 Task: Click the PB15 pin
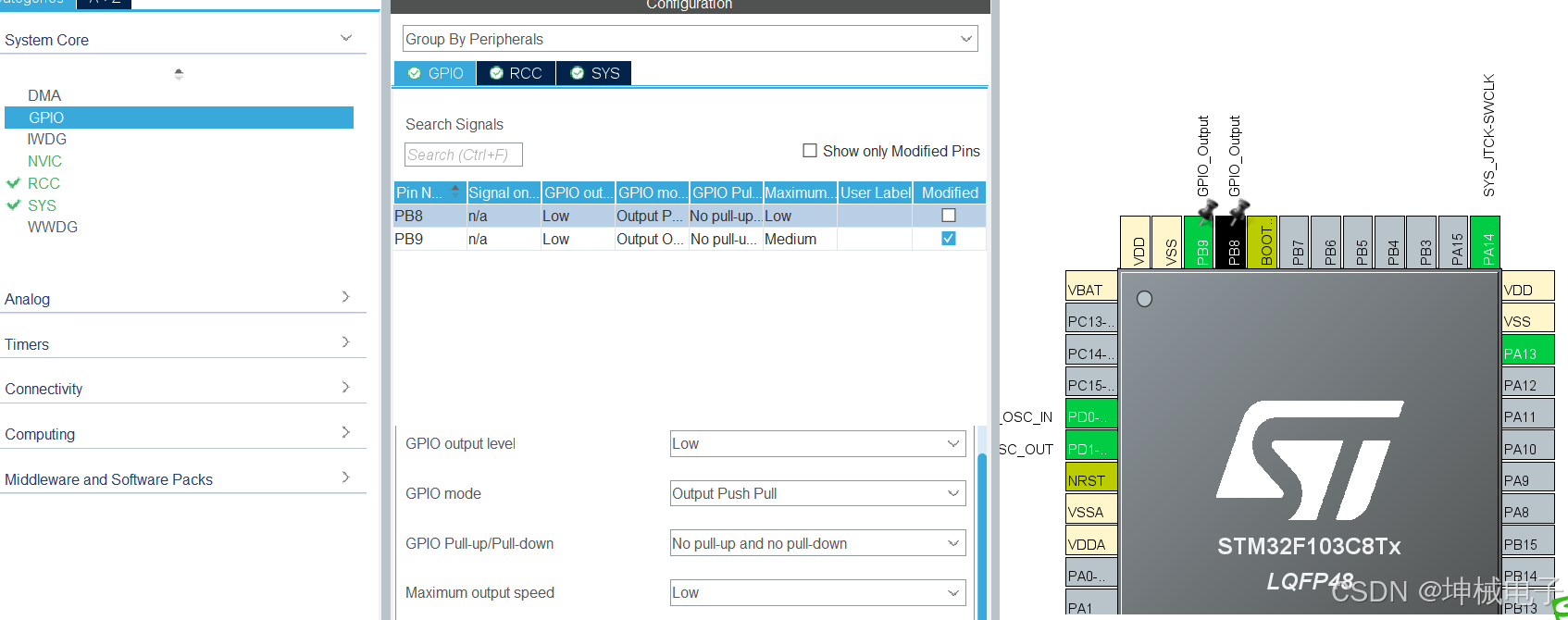point(1528,540)
